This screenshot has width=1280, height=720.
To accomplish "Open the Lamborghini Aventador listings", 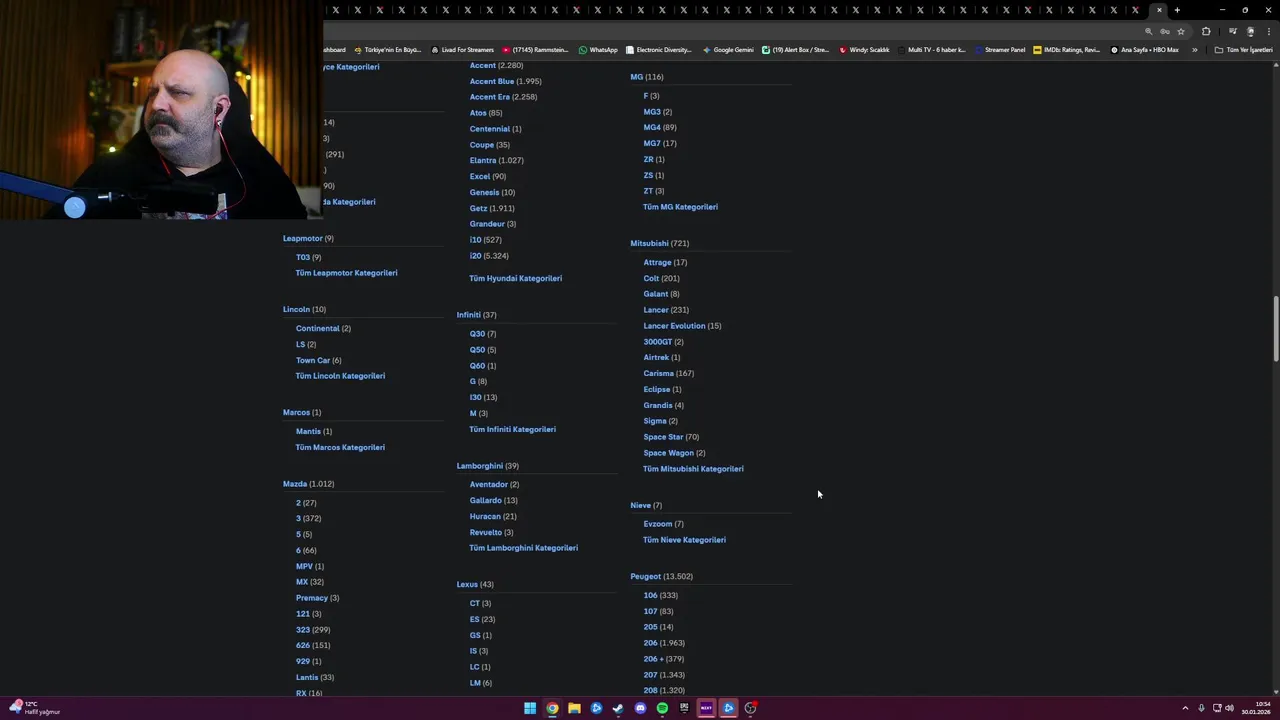I will point(489,485).
